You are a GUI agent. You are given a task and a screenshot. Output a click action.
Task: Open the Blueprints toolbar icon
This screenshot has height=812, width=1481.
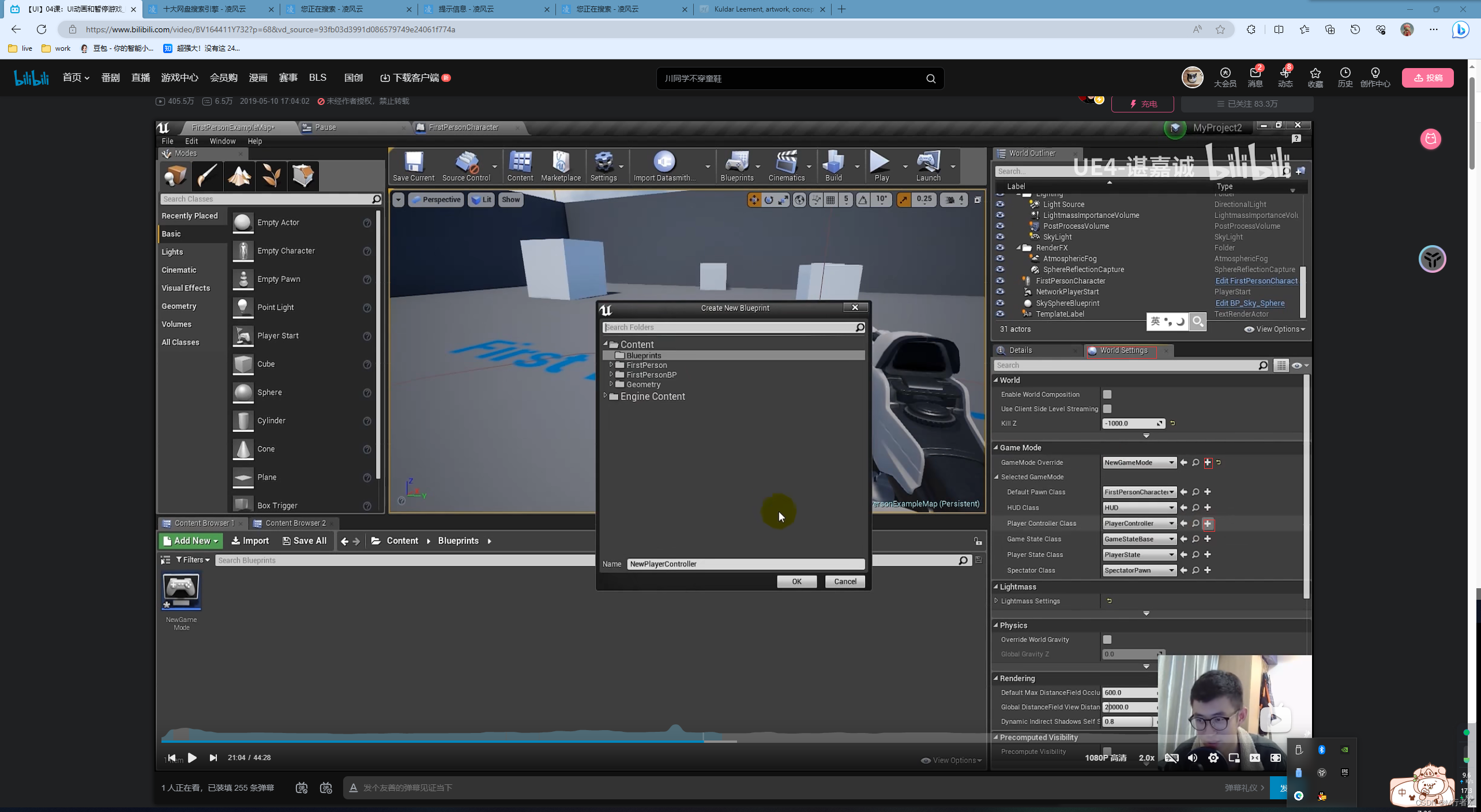(736, 166)
